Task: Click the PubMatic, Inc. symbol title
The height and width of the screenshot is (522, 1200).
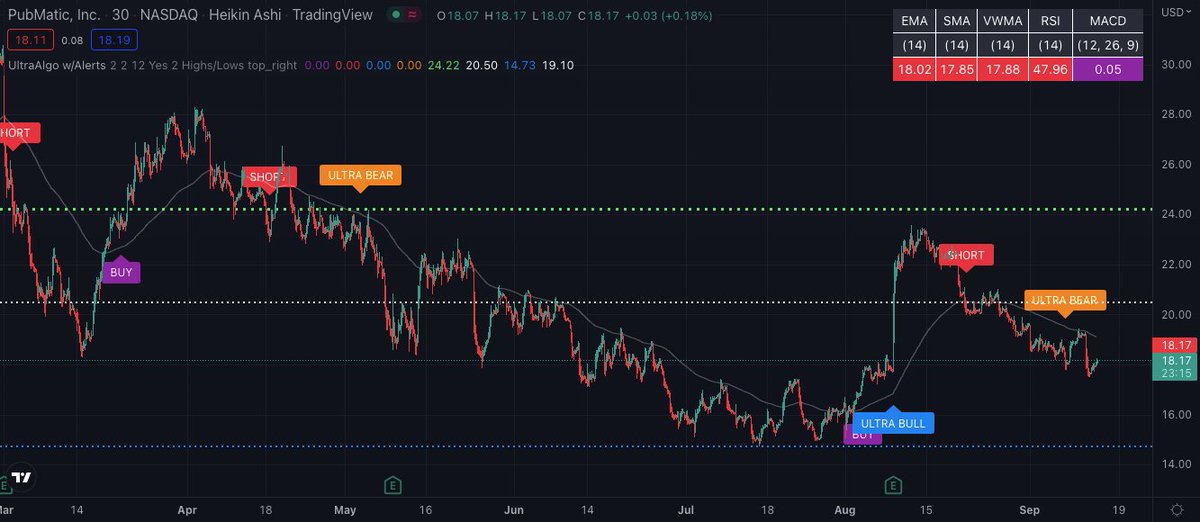Action: (x=54, y=15)
